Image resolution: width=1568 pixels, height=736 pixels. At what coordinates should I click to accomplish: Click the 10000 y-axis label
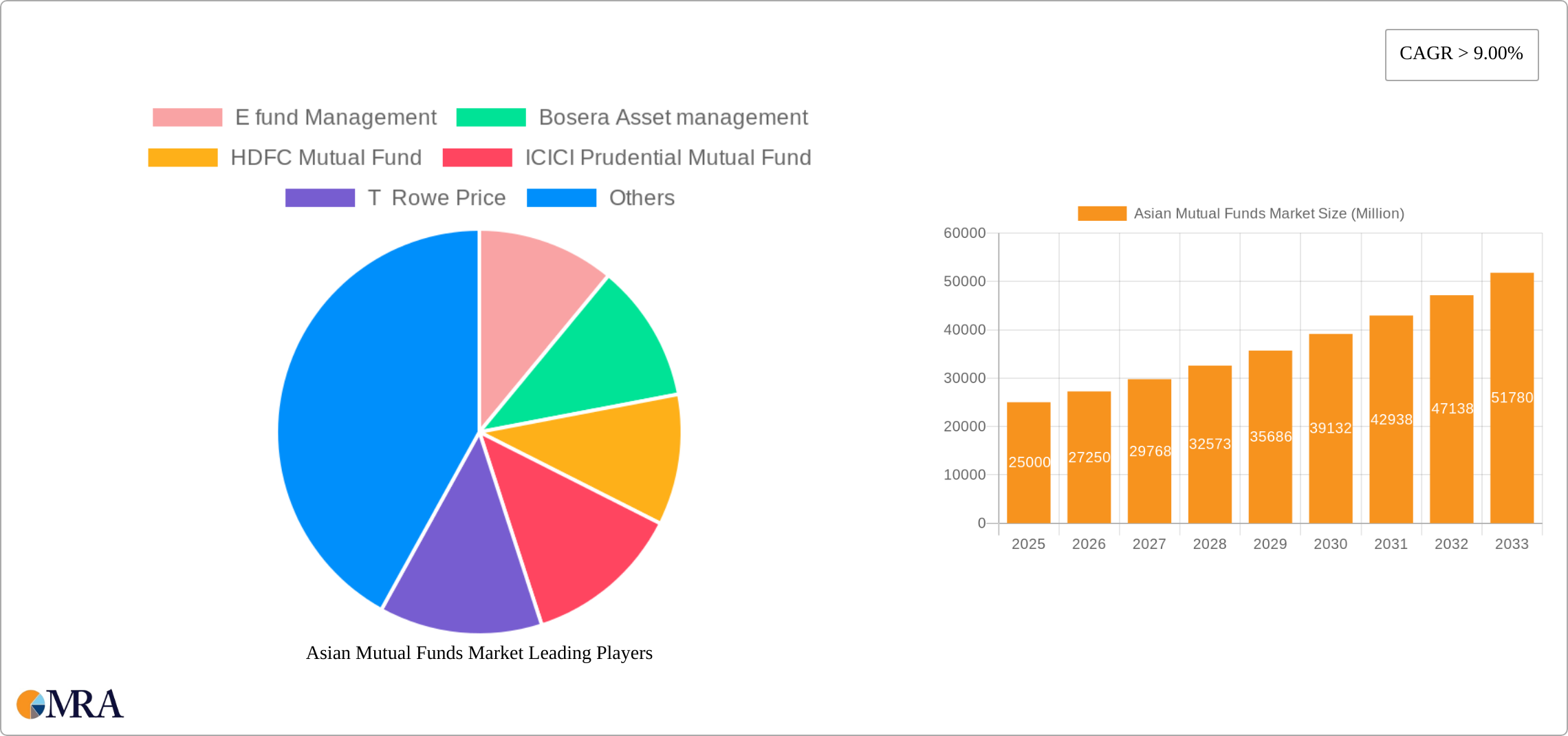(x=964, y=475)
